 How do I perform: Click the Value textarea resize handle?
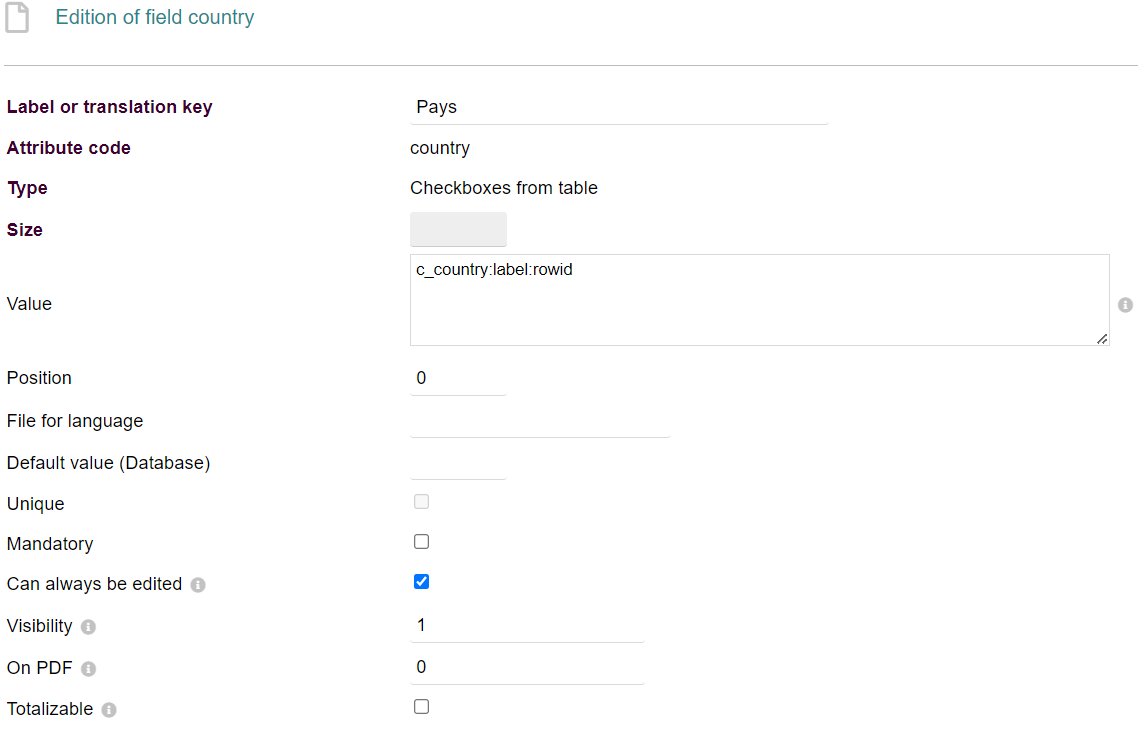point(1102,339)
